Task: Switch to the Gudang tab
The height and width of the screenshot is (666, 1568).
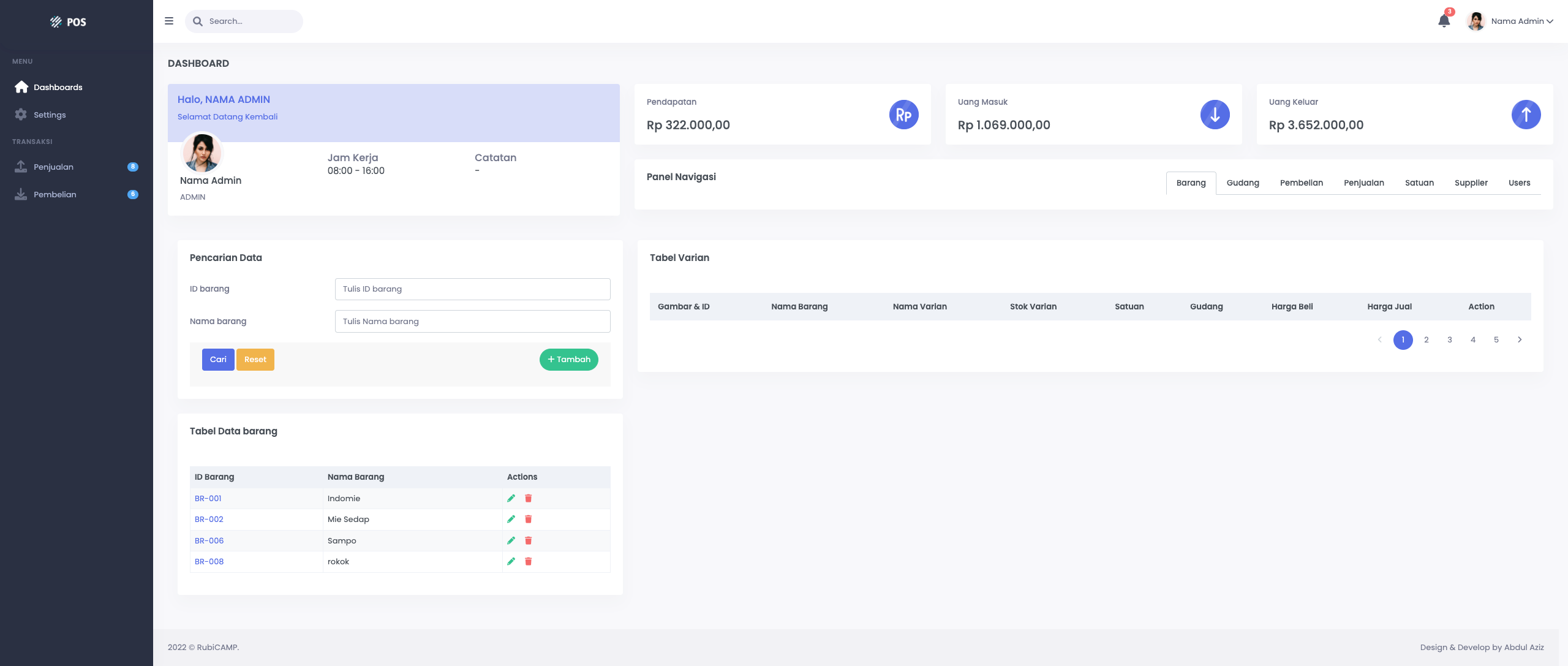Action: 1242,183
